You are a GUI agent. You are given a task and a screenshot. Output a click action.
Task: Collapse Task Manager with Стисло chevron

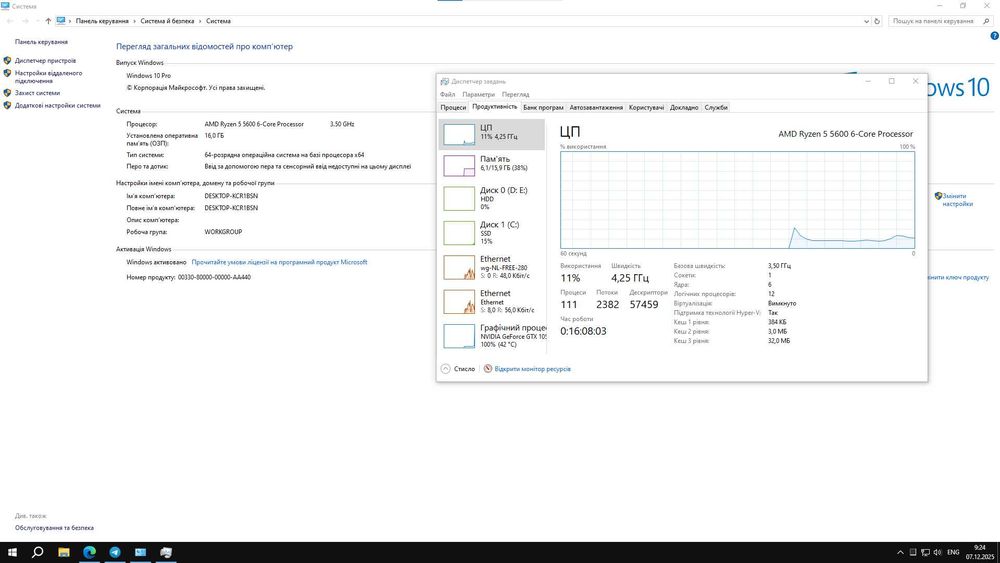pos(446,369)
